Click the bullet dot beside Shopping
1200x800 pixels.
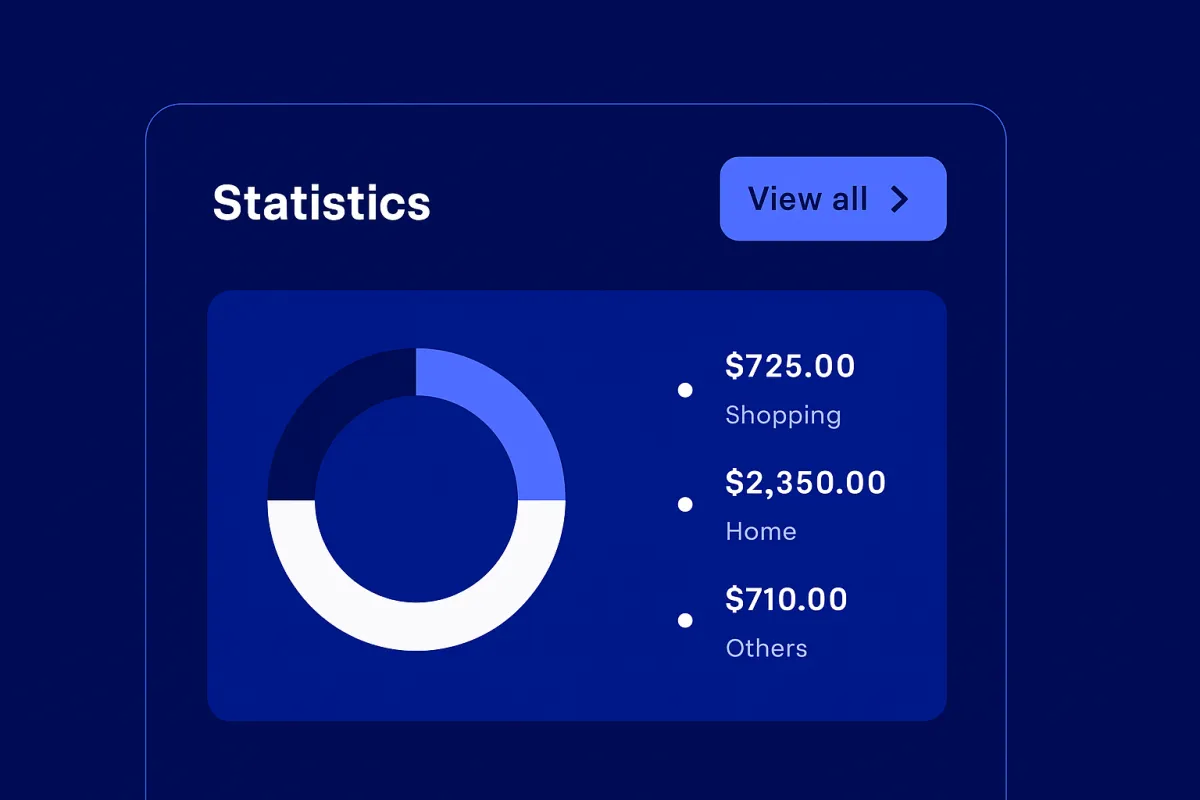coord(685,390)
